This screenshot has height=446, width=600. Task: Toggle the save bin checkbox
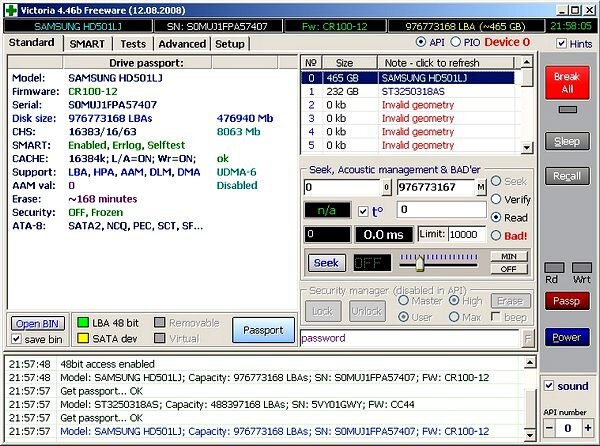pos(16,339)
